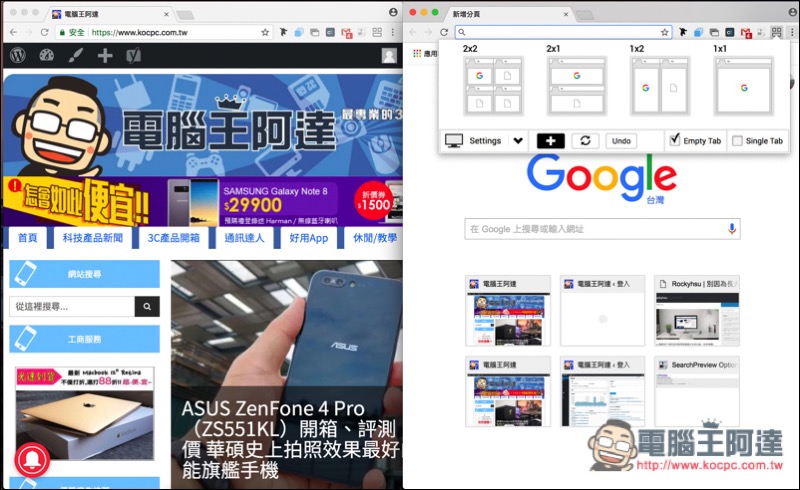Image resolution: width=800 pixels, height=490 pixels.
Task: Click the 網站搜尋 sidebar header
Action: (84, 274)
